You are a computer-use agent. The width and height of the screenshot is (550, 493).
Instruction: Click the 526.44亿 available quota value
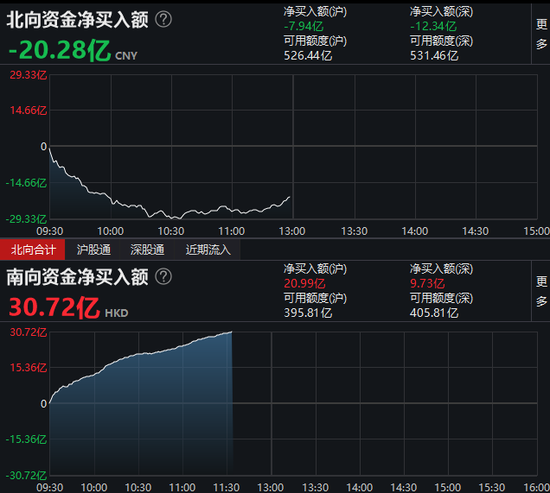tap(308, 55)
